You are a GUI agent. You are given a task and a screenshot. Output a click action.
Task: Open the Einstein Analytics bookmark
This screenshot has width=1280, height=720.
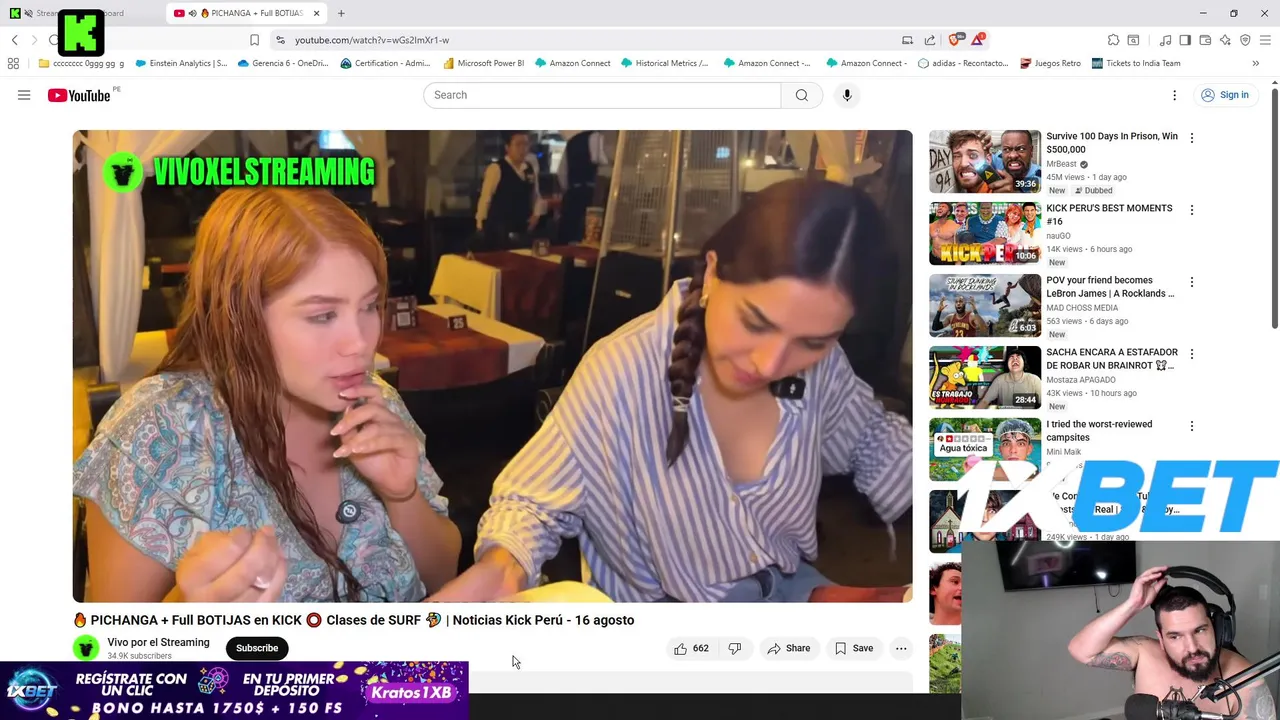click(181, 63)
